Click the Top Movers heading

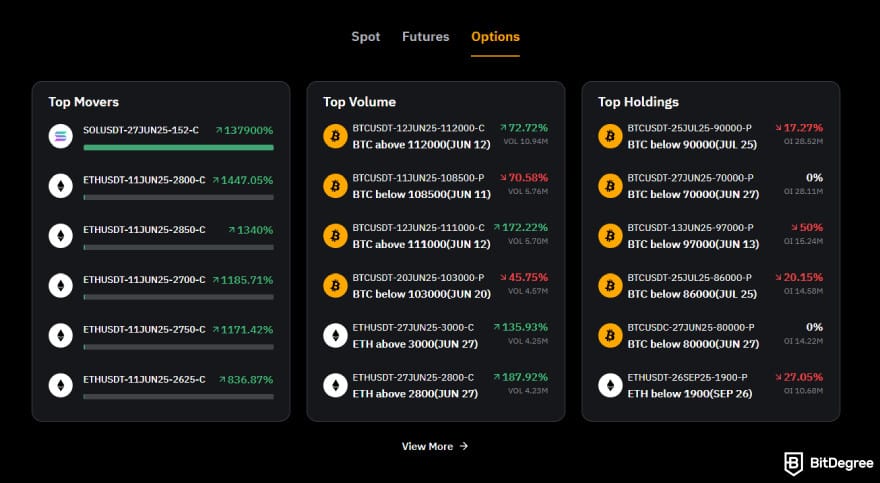(84, 102)
